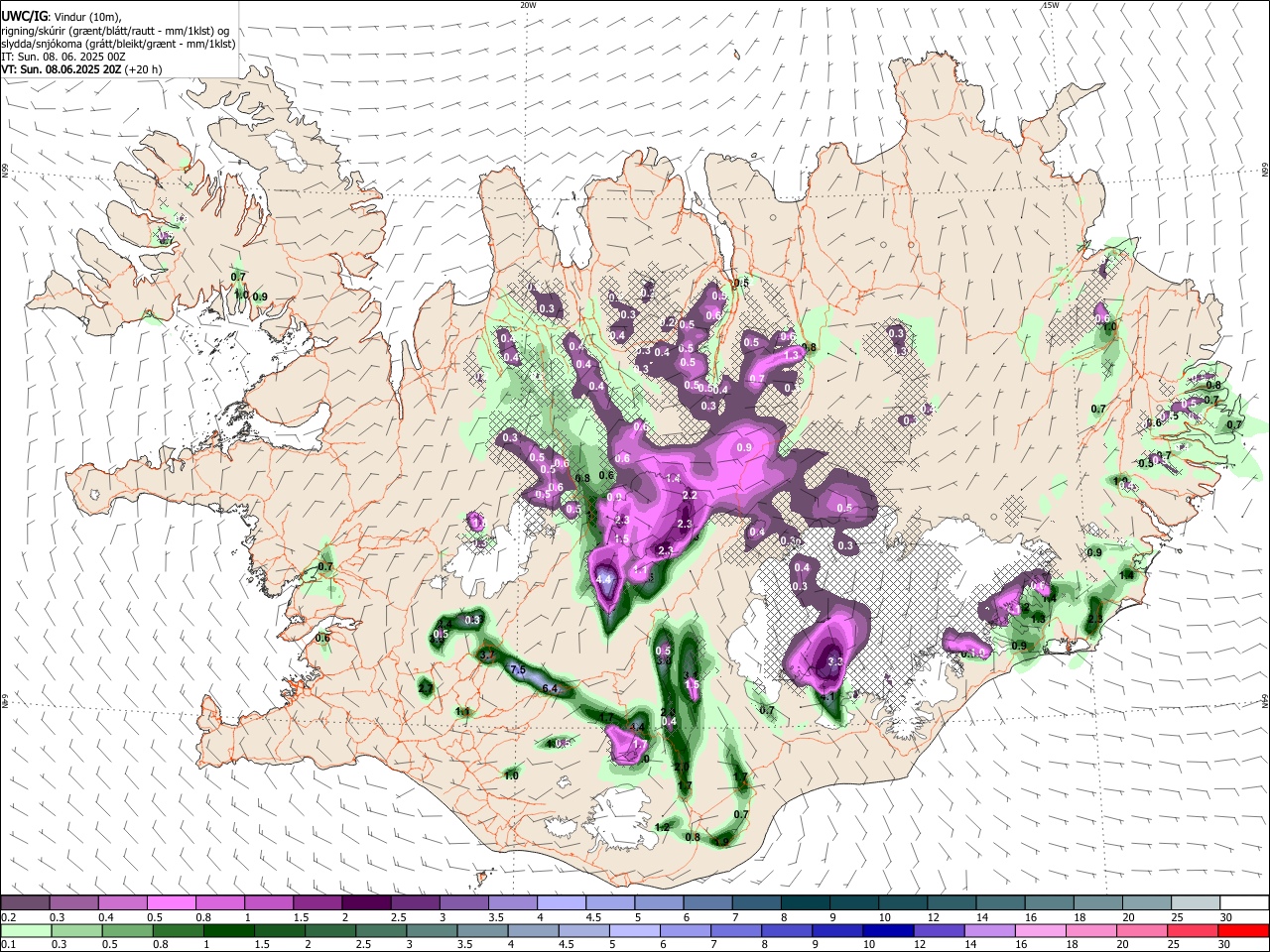Screen dimensions: 1270x952
Task: Click the bottom-row pink swatch labeled 20
Action: (x=1141, y=930)
